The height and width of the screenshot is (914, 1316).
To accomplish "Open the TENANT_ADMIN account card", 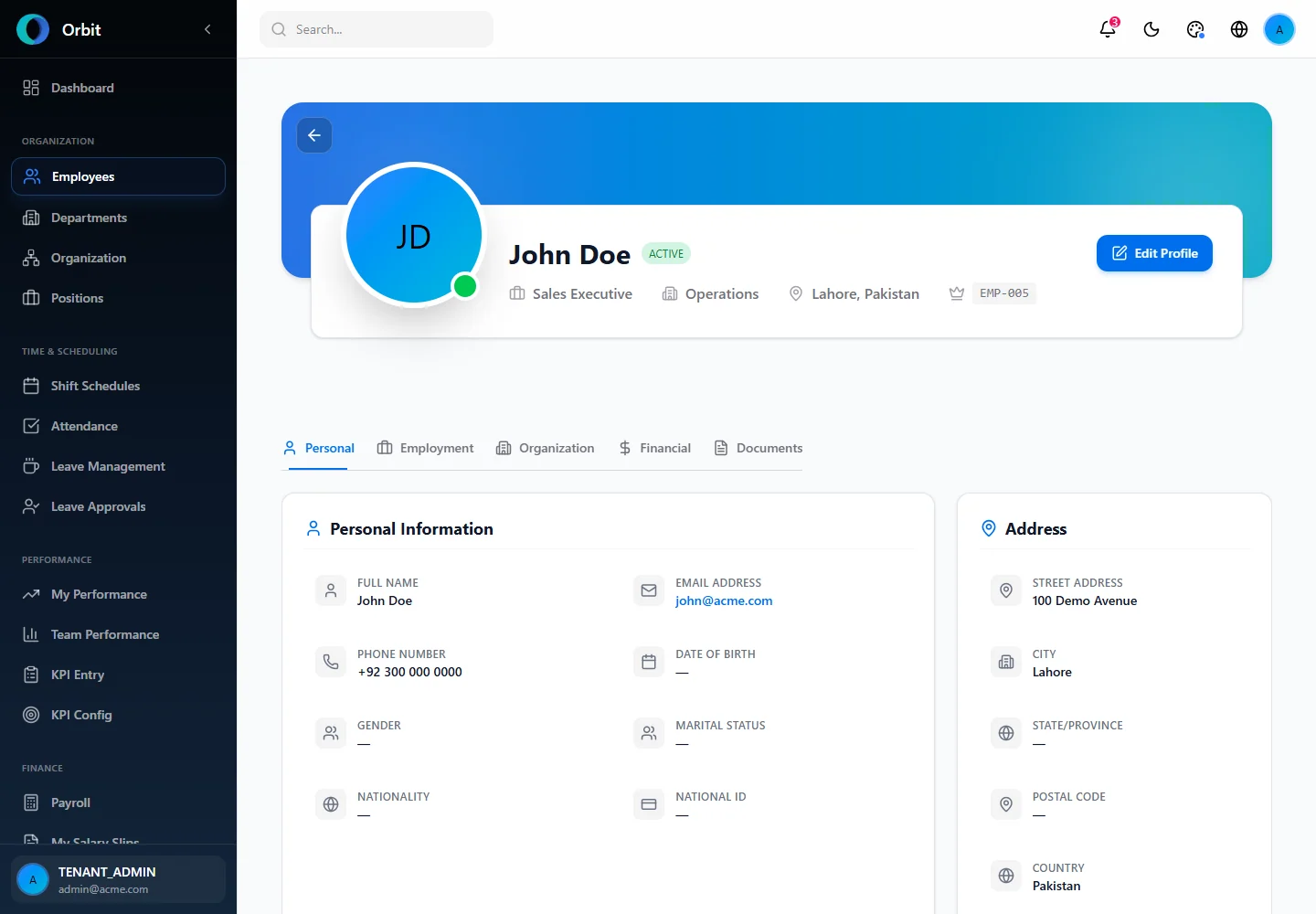I will 118,879.
